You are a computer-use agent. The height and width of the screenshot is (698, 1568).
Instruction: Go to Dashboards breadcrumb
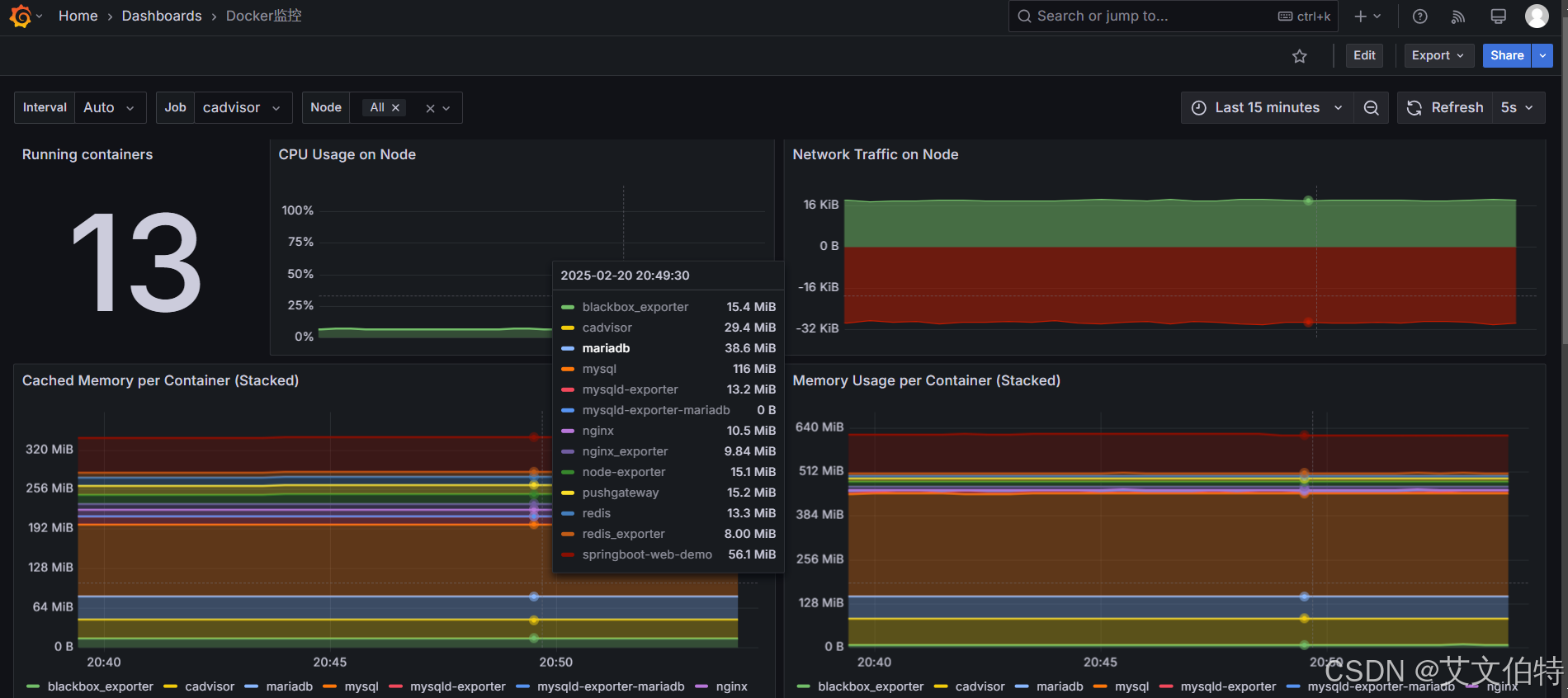click(162, 17)
